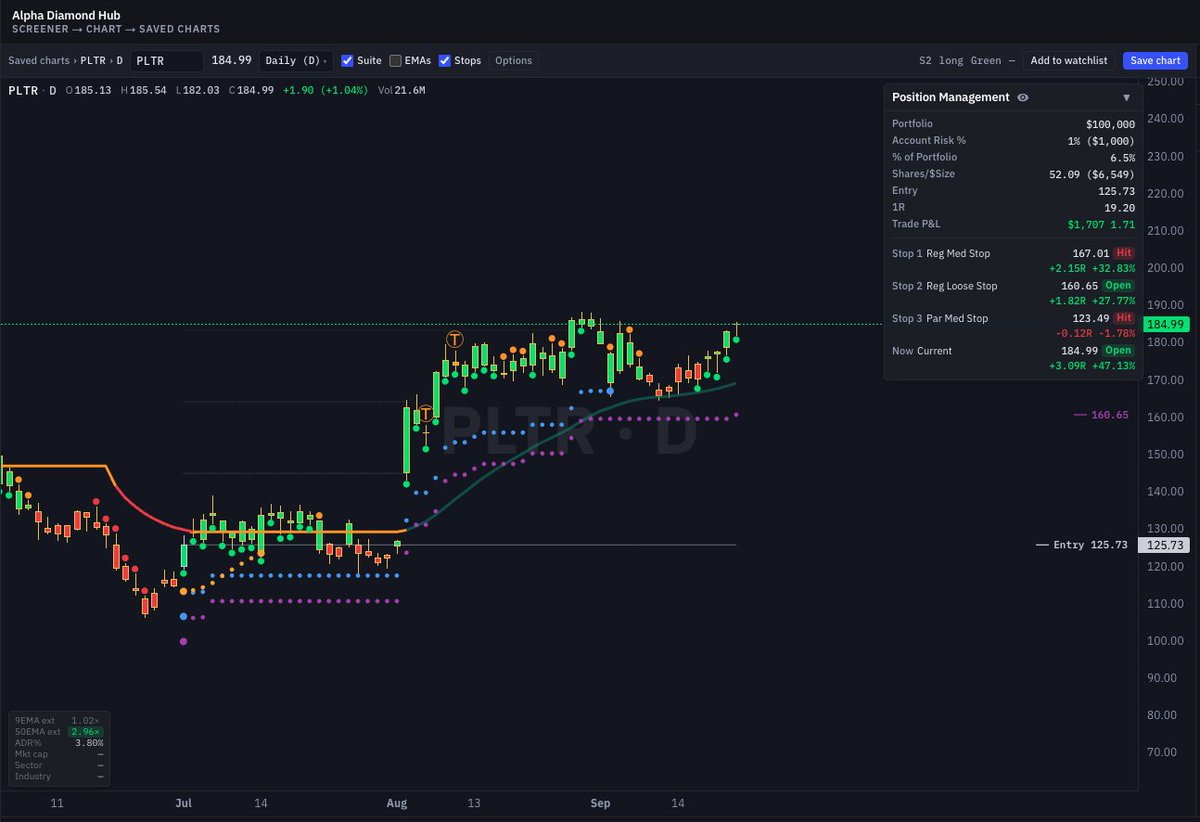
Task: Click the 184.99 current price axis tag
Action: (x=1165, y=324)
